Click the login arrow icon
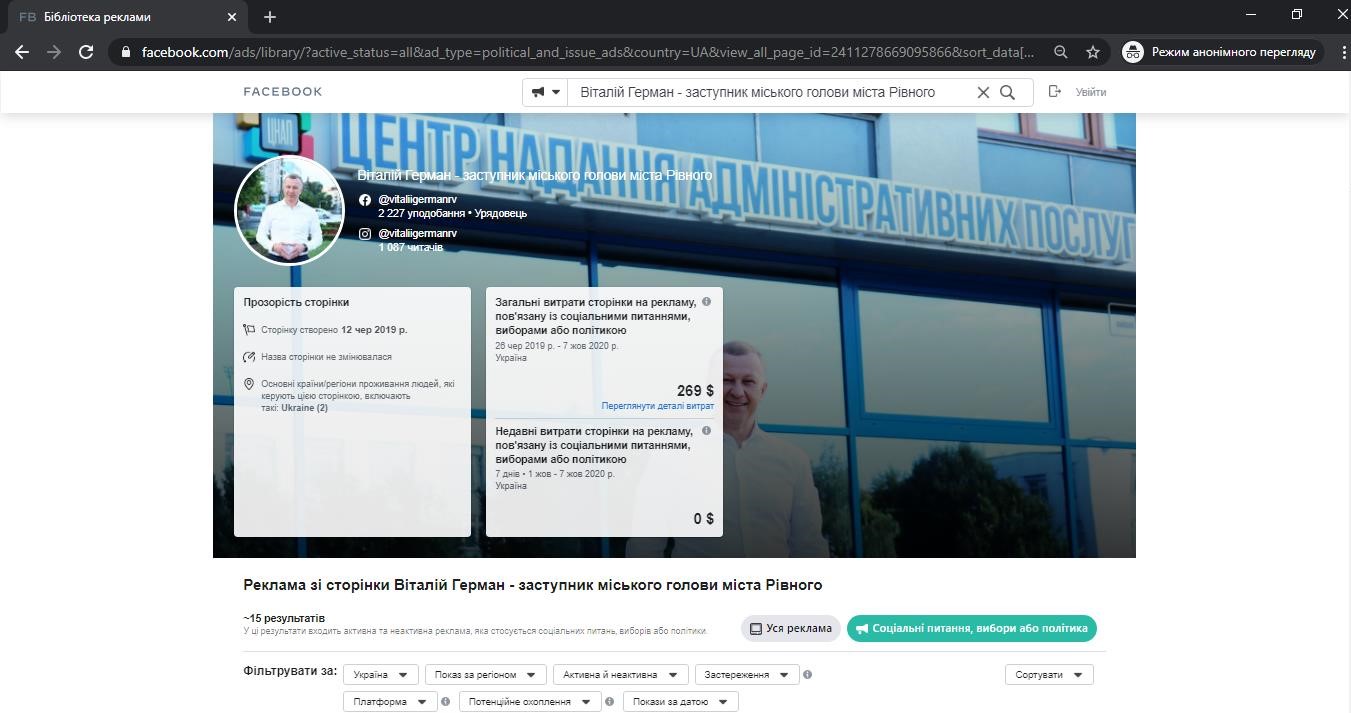The height and width of the screenshot is (713, 1351). click(x=1055, y=91)
